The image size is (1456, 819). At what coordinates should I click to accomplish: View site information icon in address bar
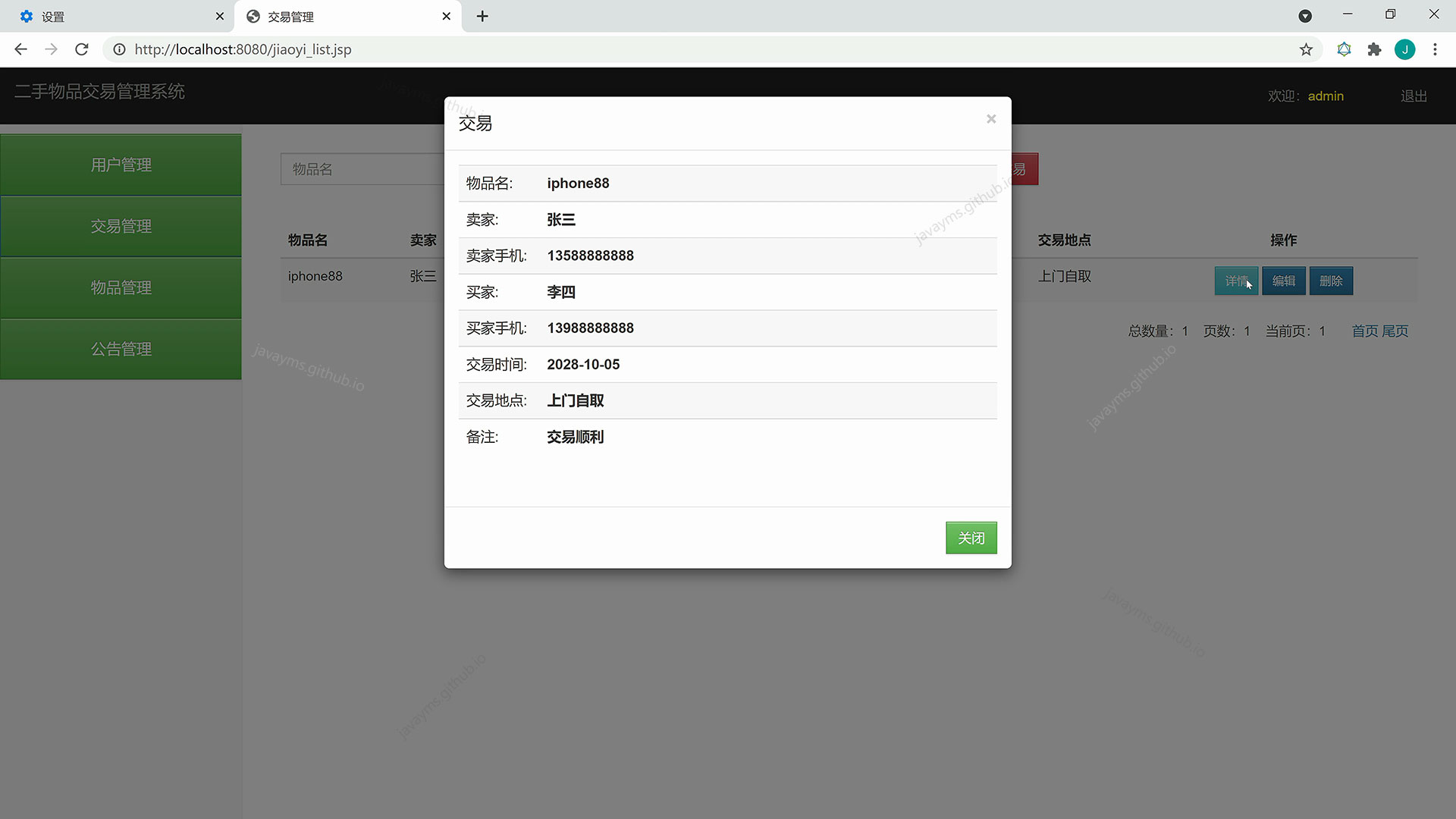coord(119,49)
